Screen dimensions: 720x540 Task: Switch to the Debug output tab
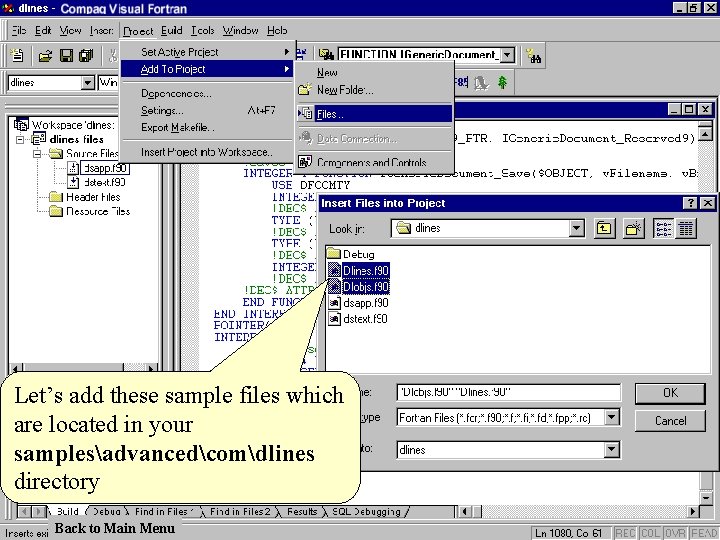[x=107, y=512]
